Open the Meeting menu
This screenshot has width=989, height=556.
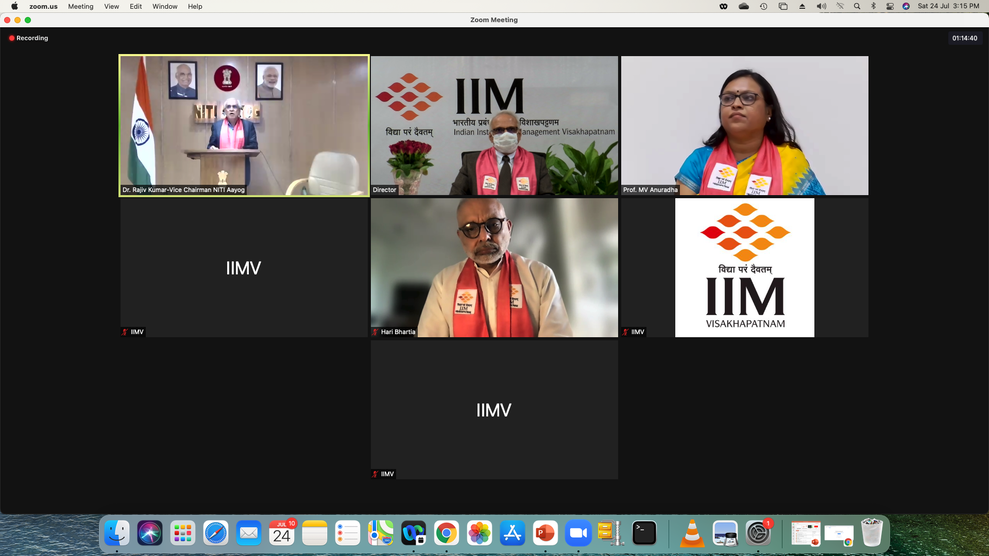pyautogui.click(x=80, y=6)
